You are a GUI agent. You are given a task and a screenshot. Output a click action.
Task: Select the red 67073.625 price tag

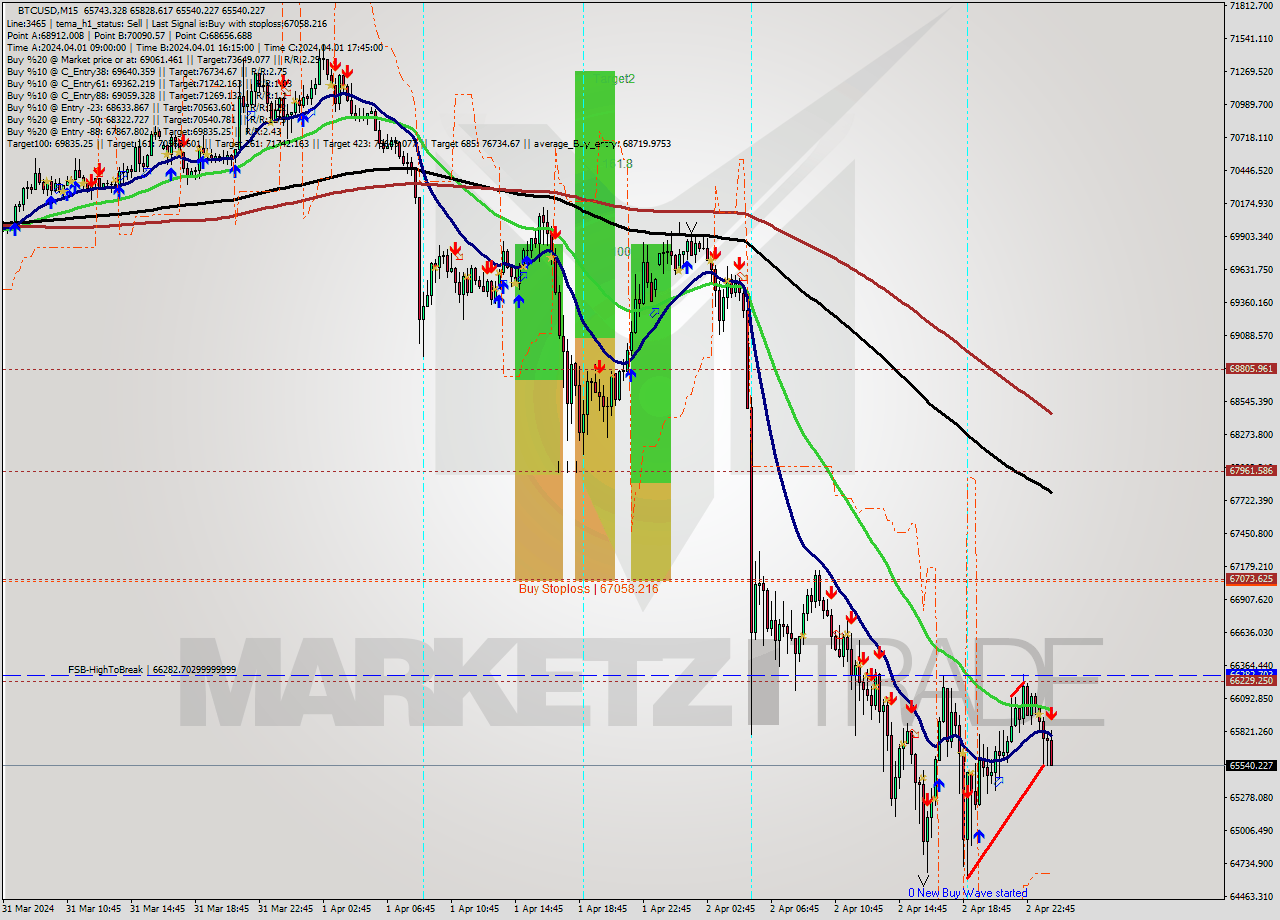[x=1251, y=579]
